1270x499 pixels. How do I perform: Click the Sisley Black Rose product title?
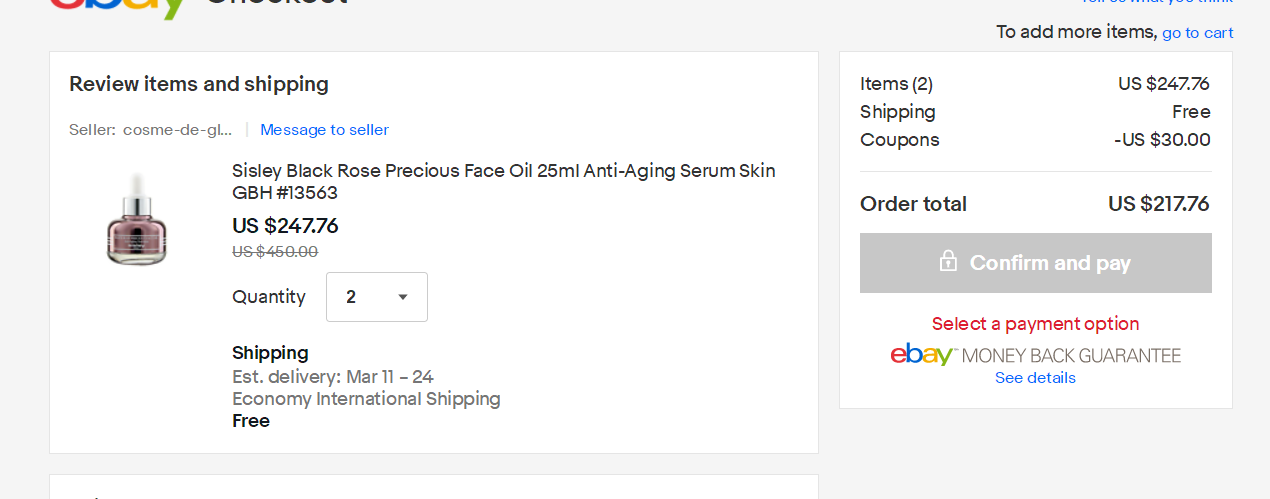[x=503, y=181]
